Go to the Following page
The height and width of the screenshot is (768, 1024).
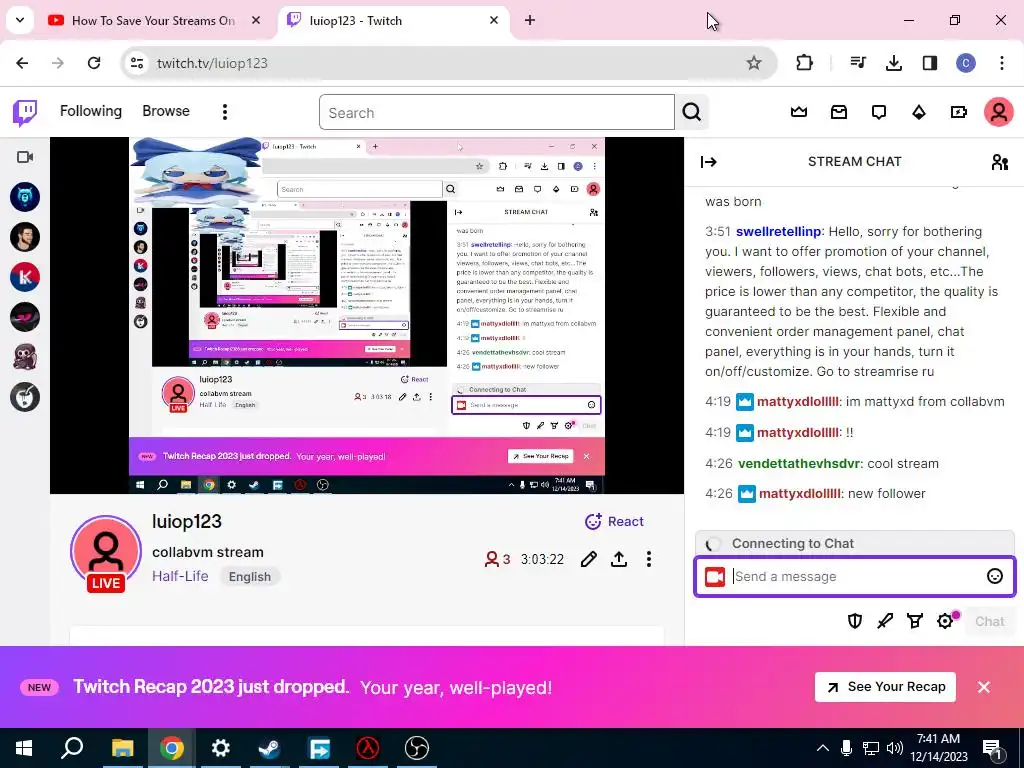pos(91,111)
